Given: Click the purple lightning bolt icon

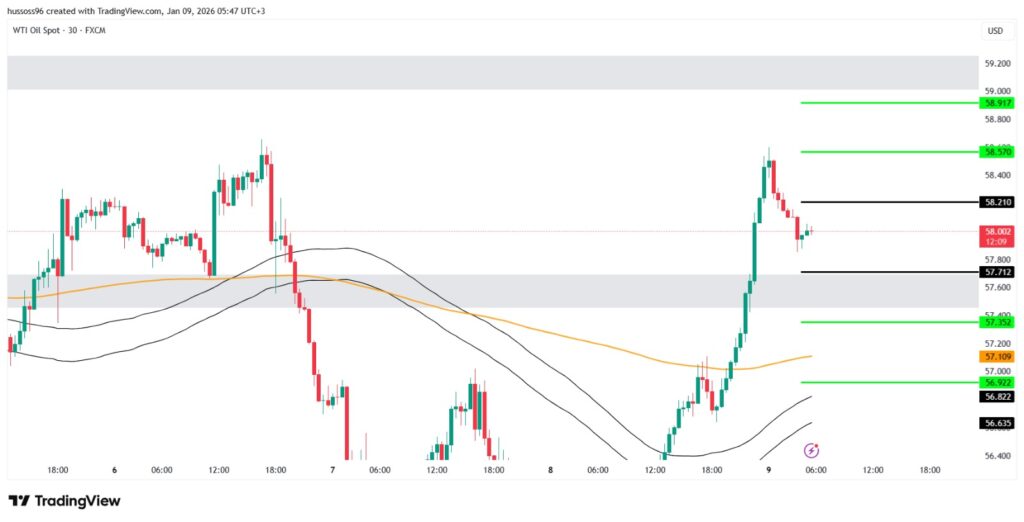Looking at the screenshot, I should pos(812,451).
